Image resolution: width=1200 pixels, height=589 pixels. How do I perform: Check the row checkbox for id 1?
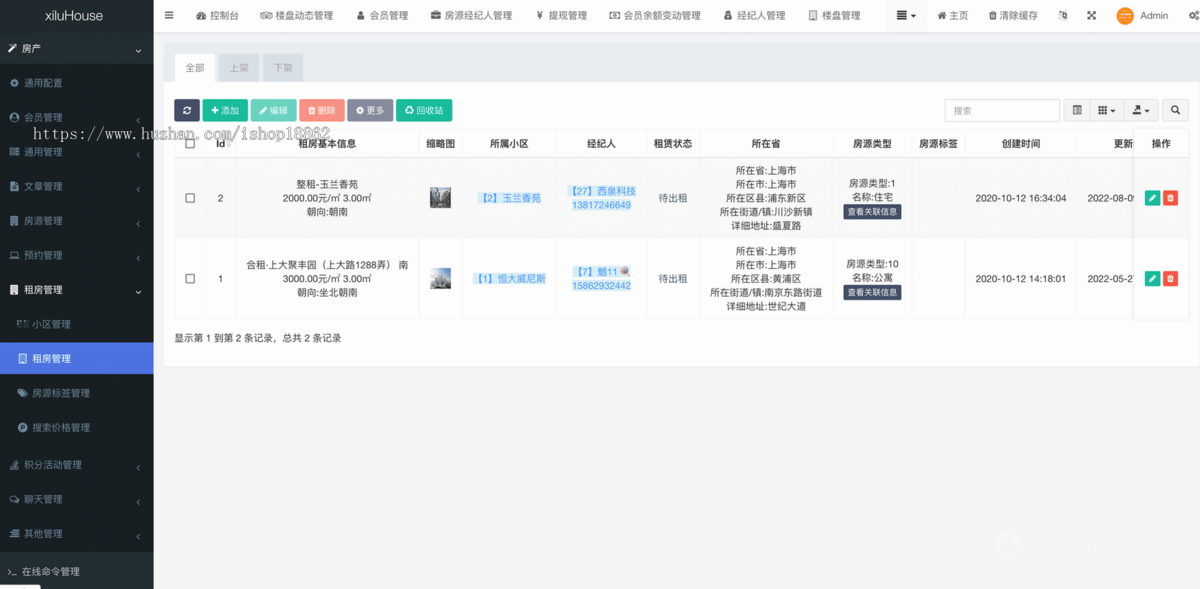tap(188, 278)
